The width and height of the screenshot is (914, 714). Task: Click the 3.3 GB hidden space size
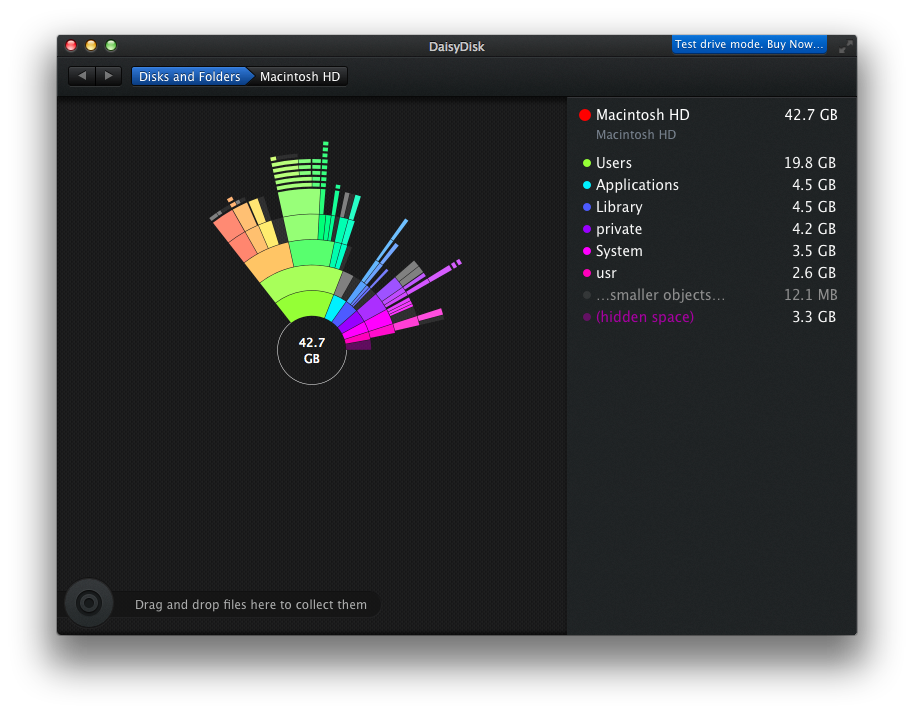(x=814, y=317)
